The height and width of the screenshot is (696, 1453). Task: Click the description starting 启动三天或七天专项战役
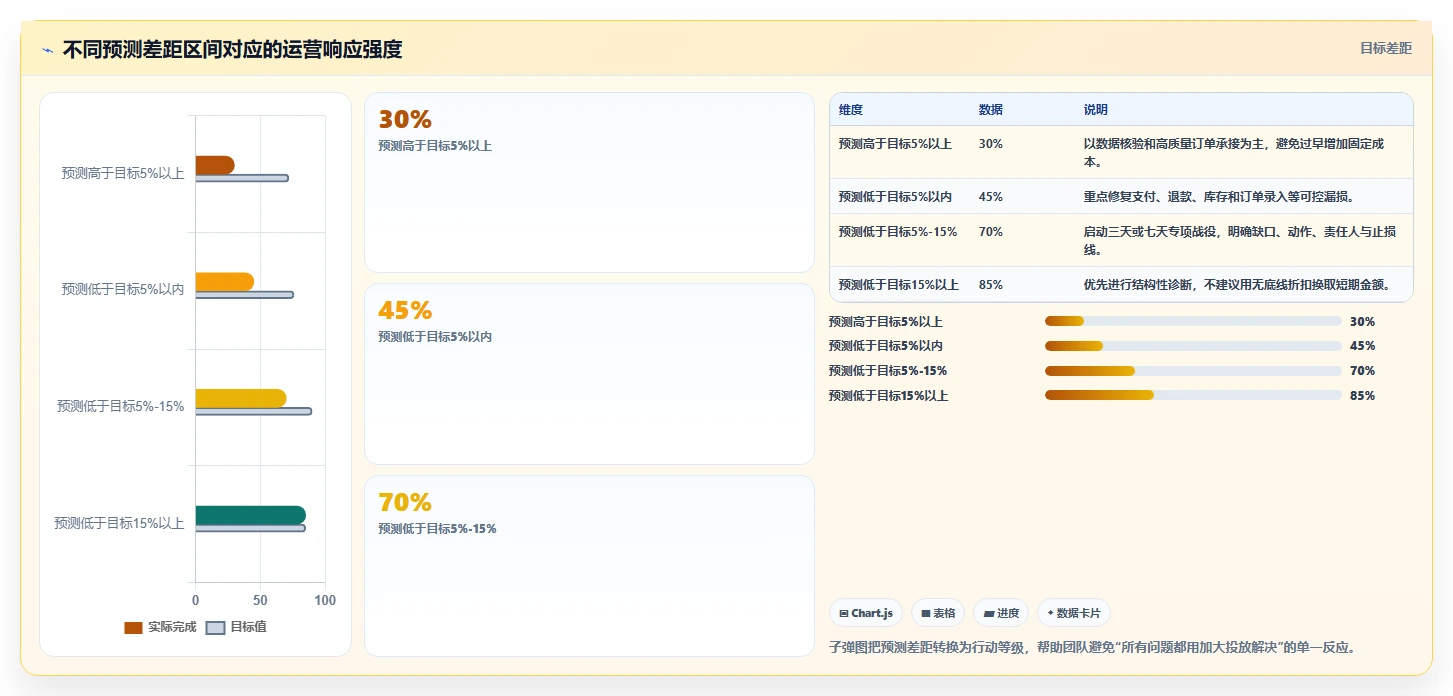[x=1240, y=241]
